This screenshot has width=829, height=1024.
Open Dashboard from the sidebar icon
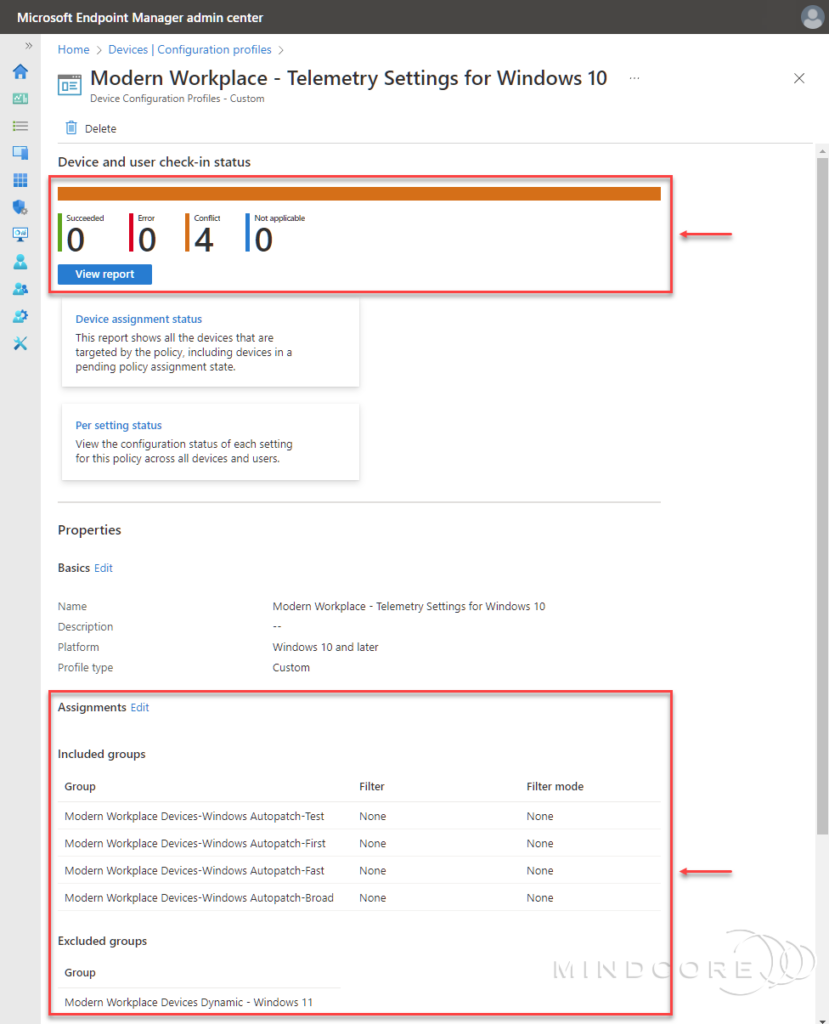point(20,99)
